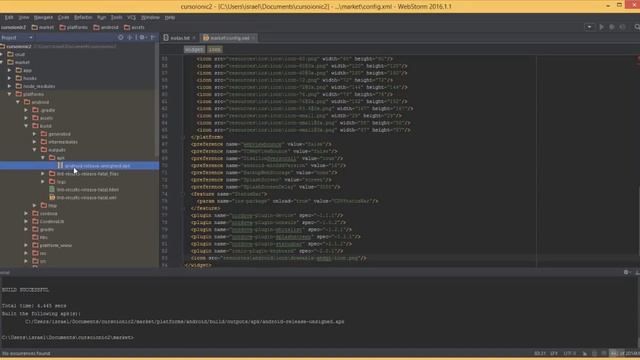The image size is (640, 360).
Task: Click the widget breadcrumb in editor
Action: click(194, 49)
